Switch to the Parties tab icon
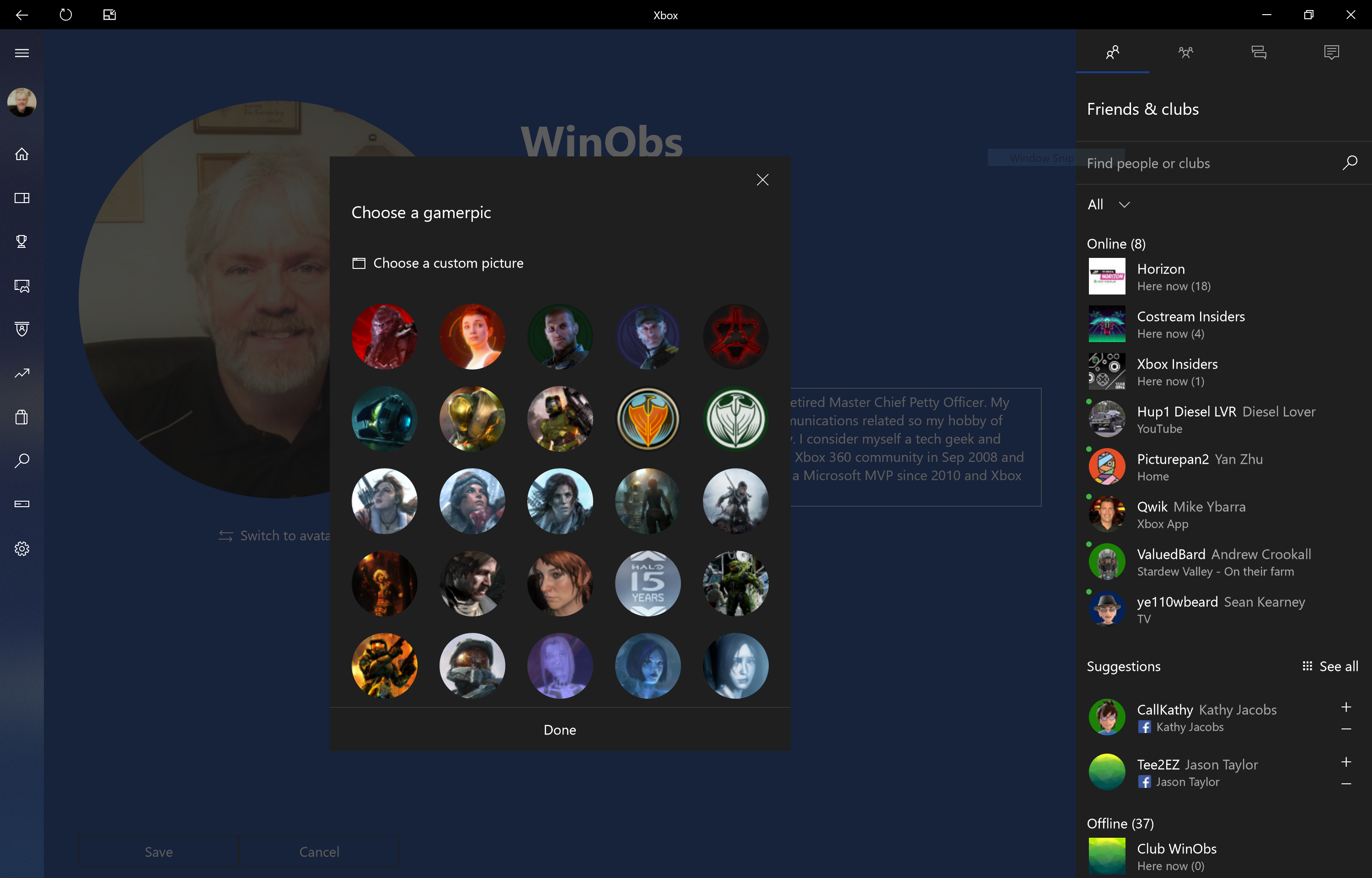 click(1185, 53)
